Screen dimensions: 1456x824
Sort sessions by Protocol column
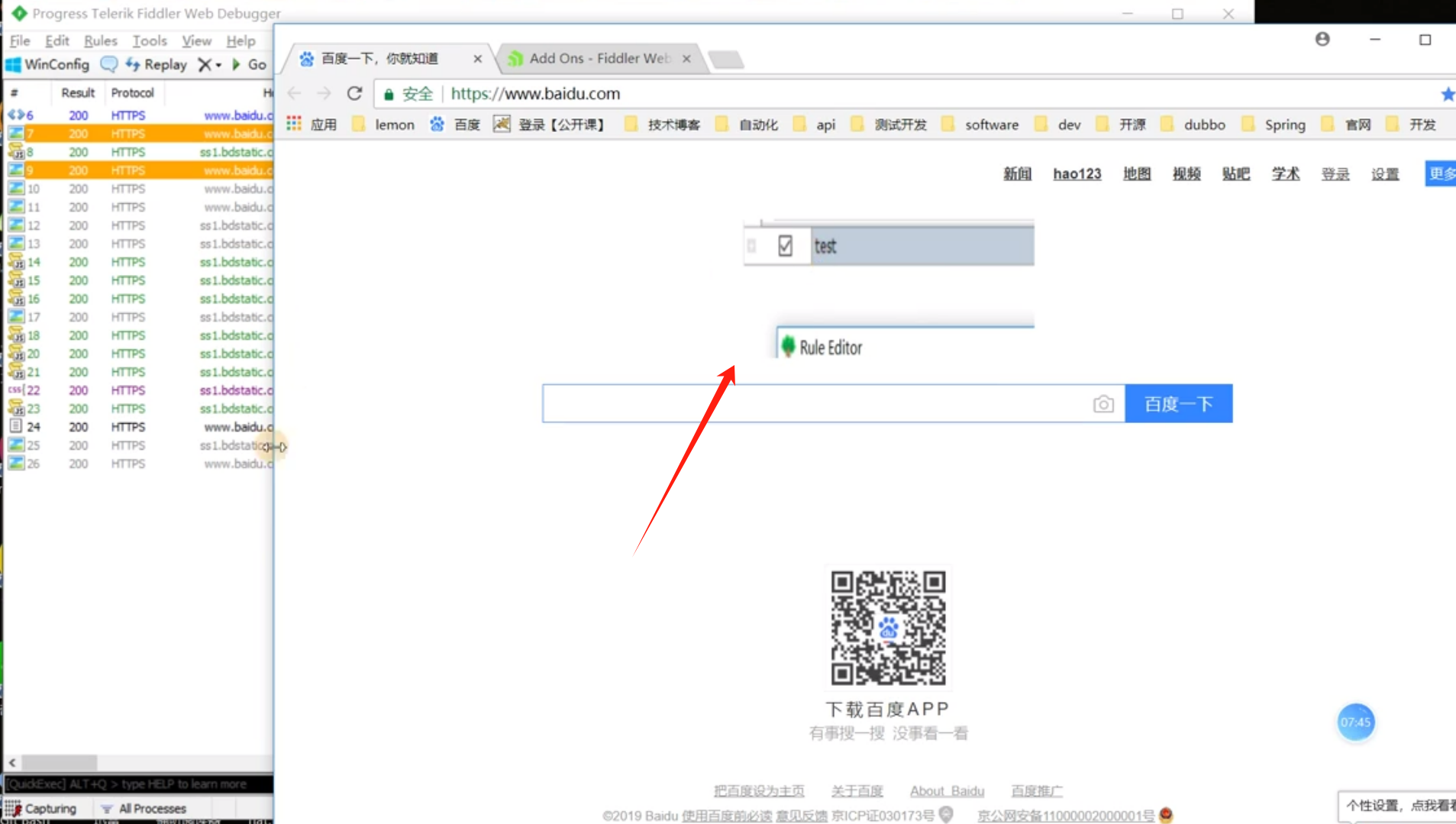pyautogui.click(x=133, y=92)
